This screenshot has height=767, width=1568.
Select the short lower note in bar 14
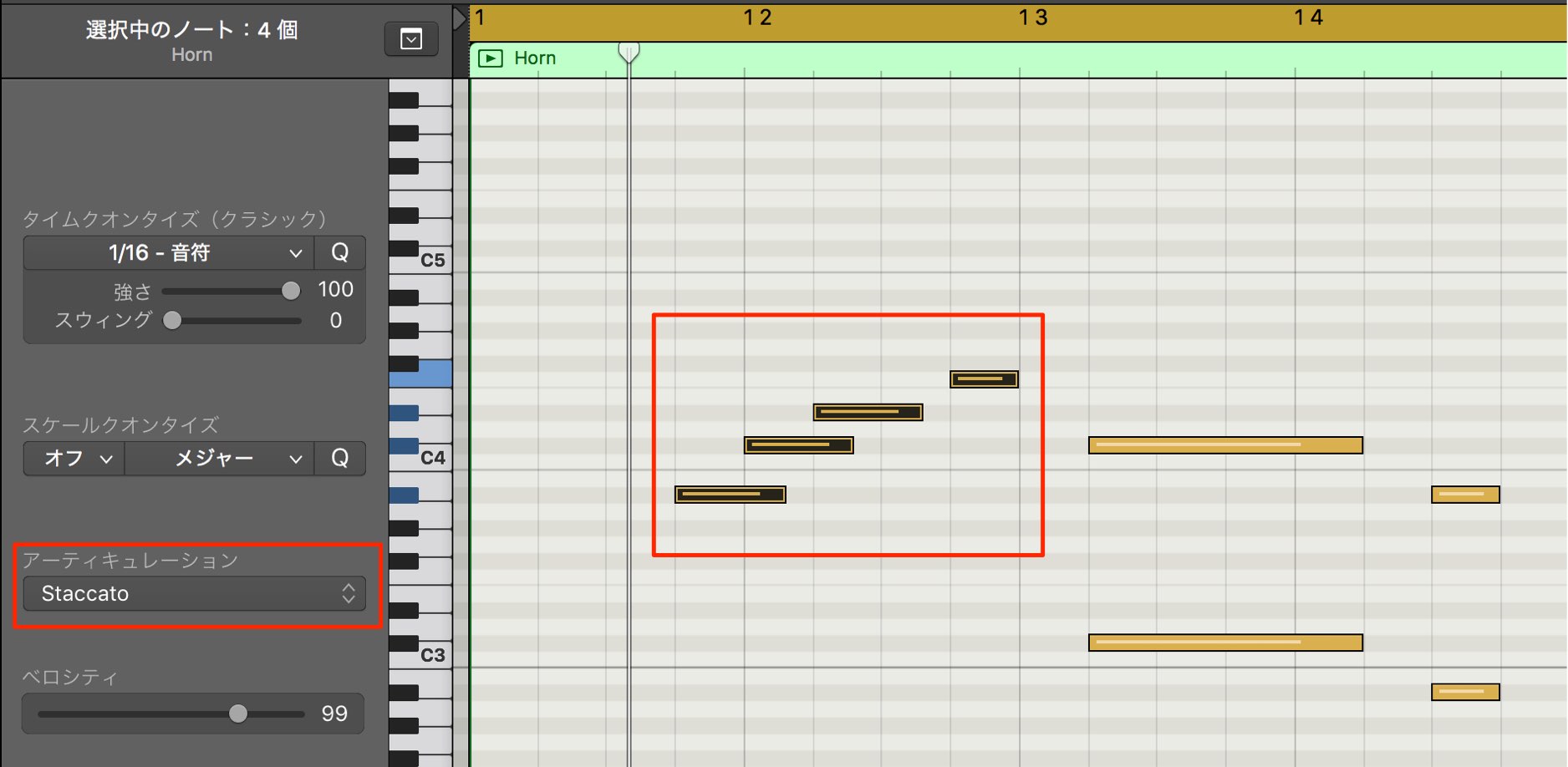tap(1465, 692)
